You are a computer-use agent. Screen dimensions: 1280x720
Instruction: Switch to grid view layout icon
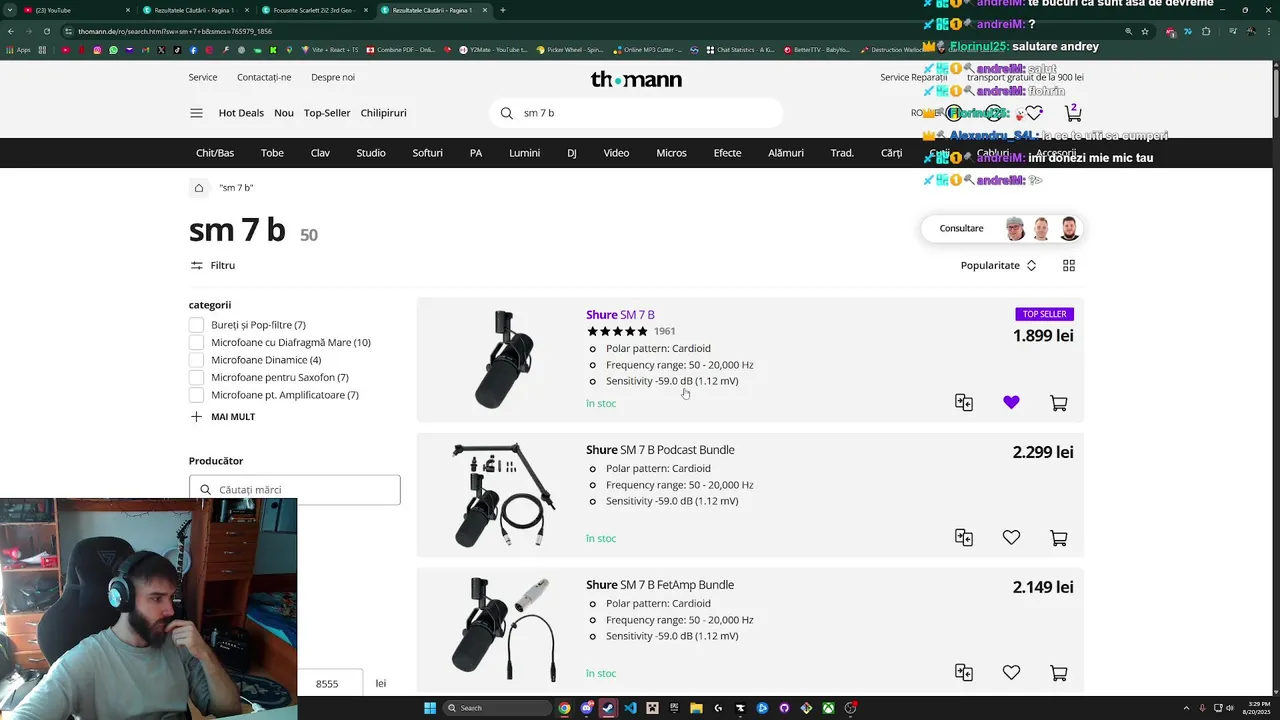[1069, 265]
